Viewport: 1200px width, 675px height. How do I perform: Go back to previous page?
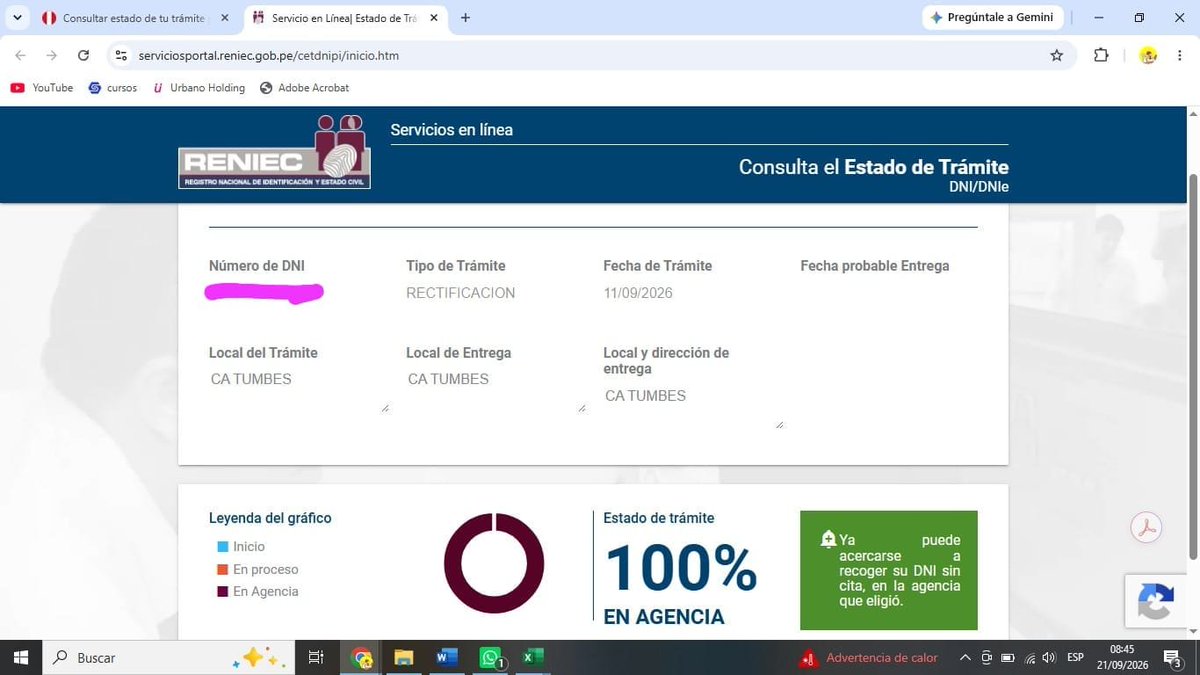(21, 55)
